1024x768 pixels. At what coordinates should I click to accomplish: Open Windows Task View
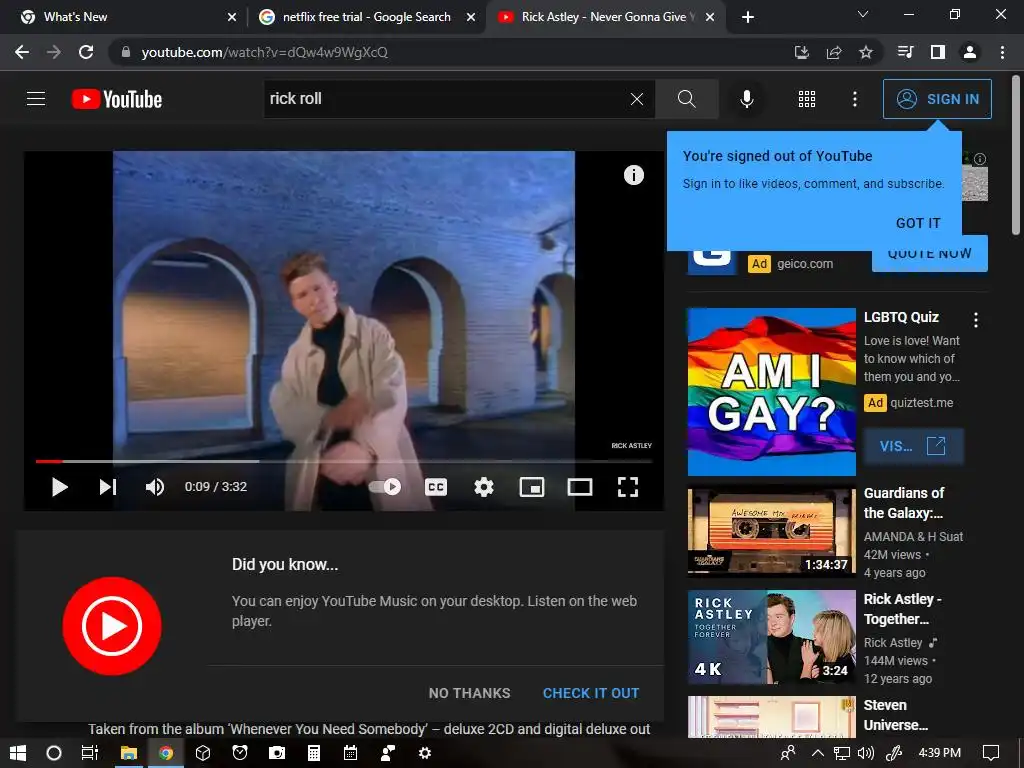tap(89, 753)
